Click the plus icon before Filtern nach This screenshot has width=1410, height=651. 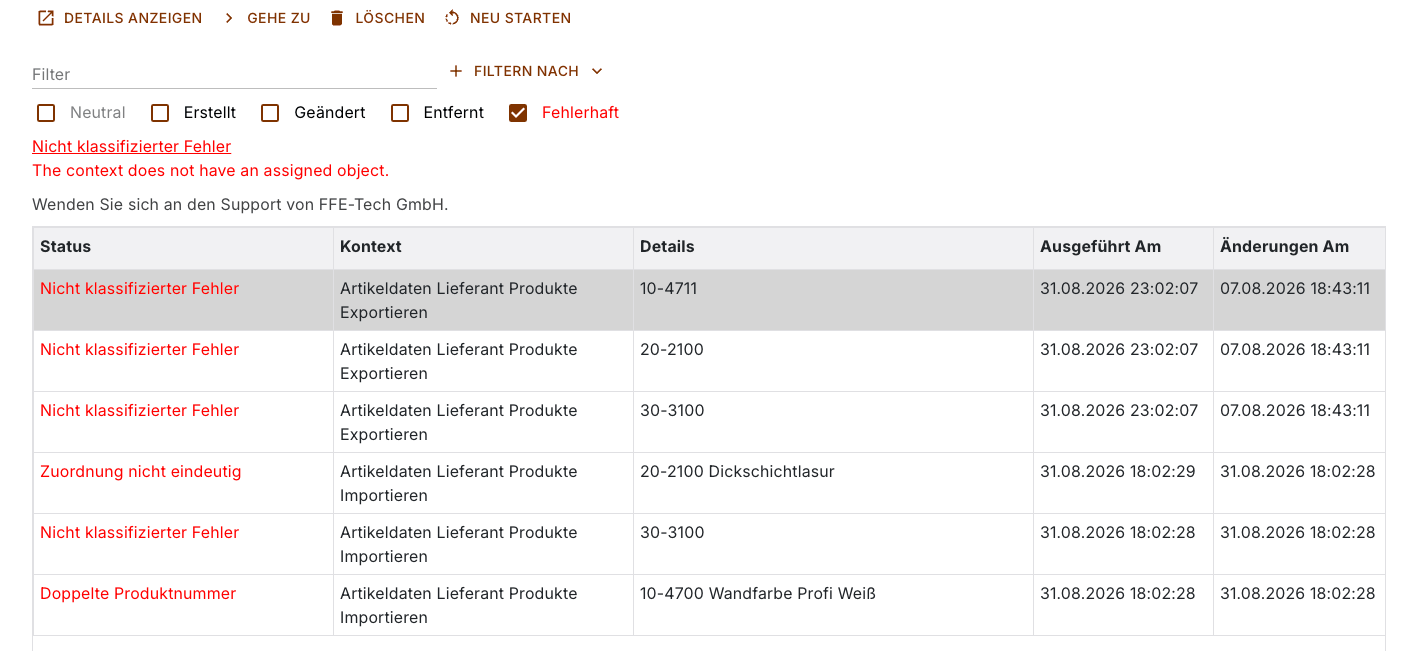click(456, 71)
